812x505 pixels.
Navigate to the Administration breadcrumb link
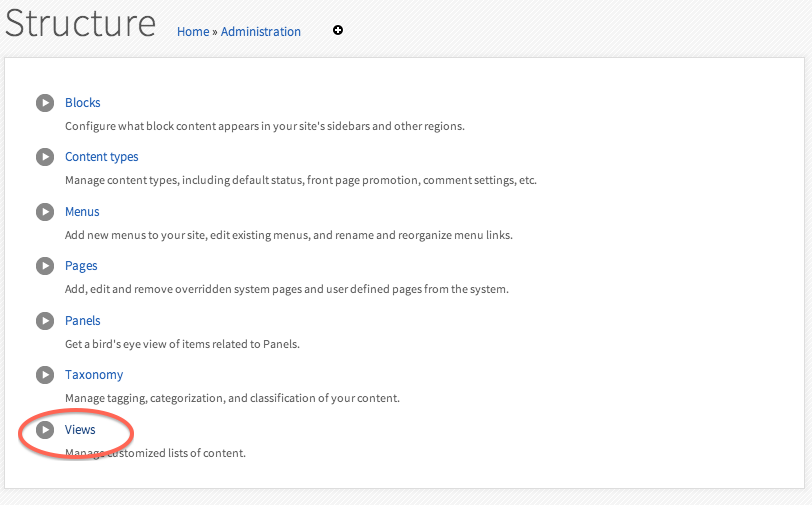pyautogui.click(x=261, y=32)
